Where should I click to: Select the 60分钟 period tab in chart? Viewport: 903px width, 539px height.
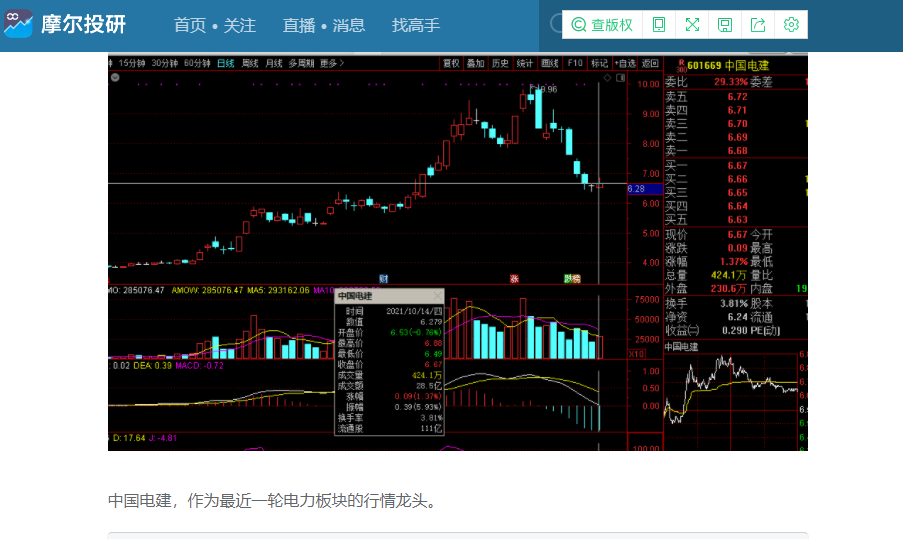point(197,63)
